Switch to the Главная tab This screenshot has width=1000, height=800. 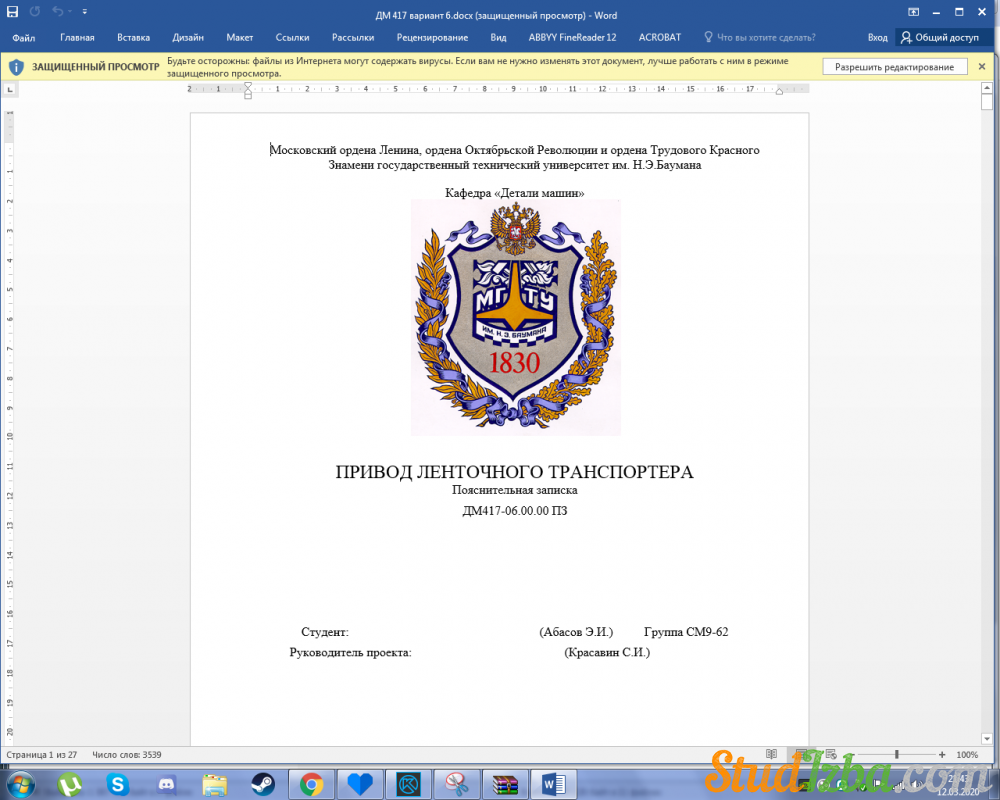point(77,38)
